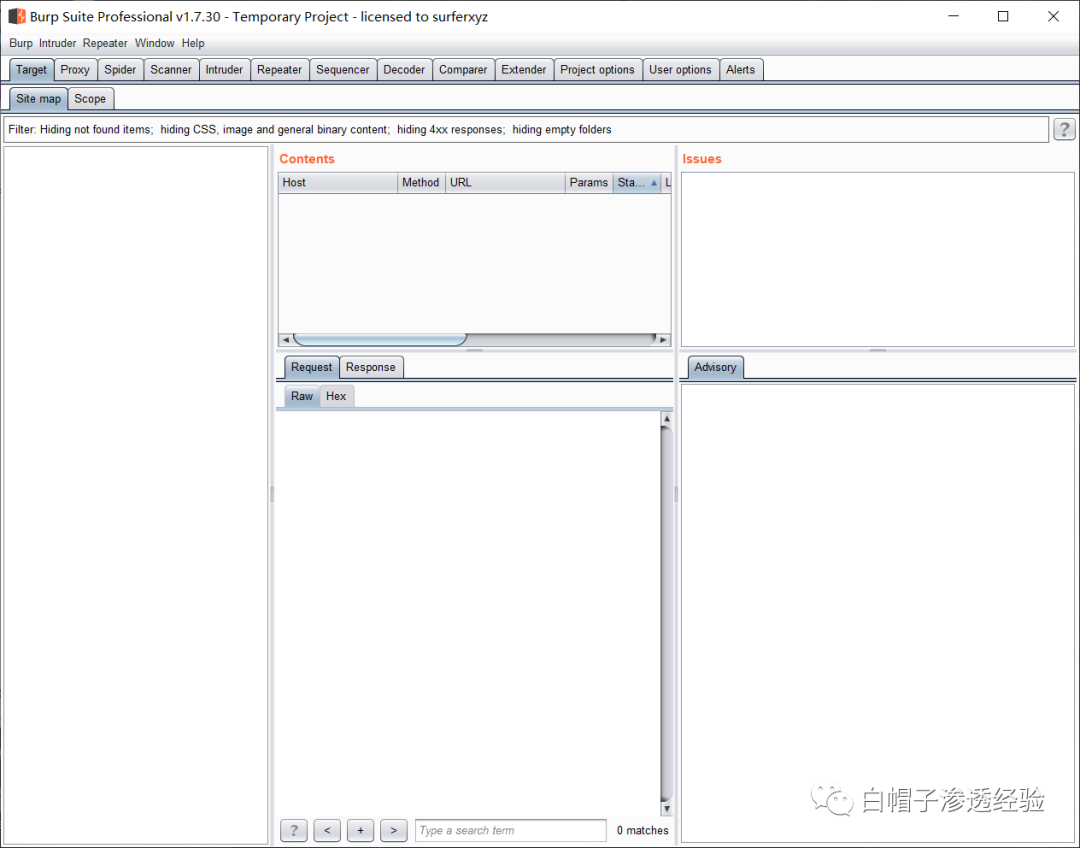Select the Request tab

[x=311, y=367]
